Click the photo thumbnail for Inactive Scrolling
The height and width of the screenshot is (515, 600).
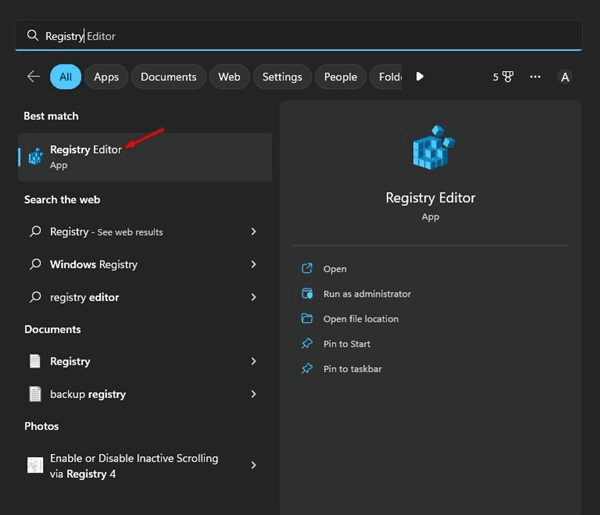pos(35,465)
